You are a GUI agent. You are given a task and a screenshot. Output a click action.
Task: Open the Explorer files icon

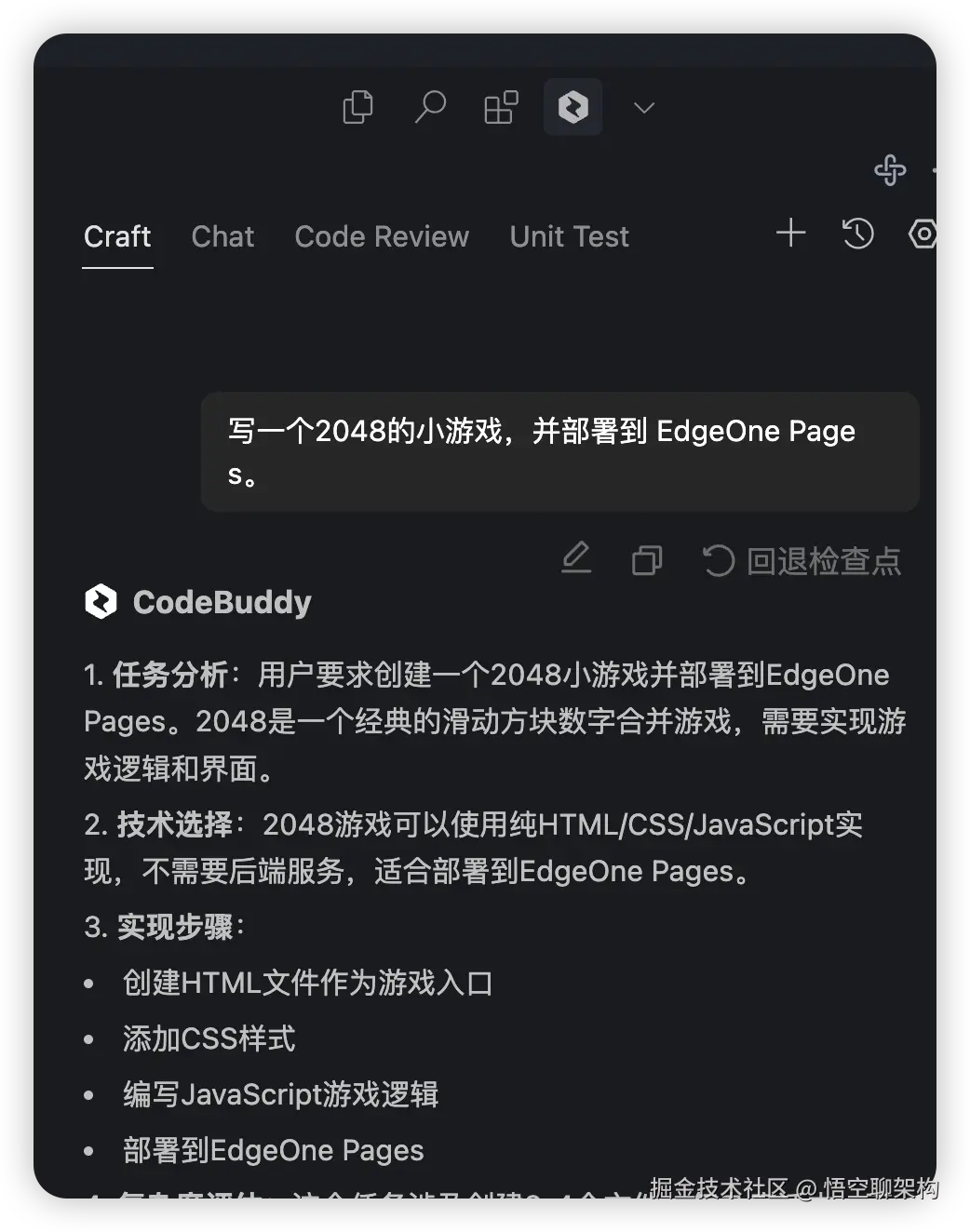tap(357, 107)
